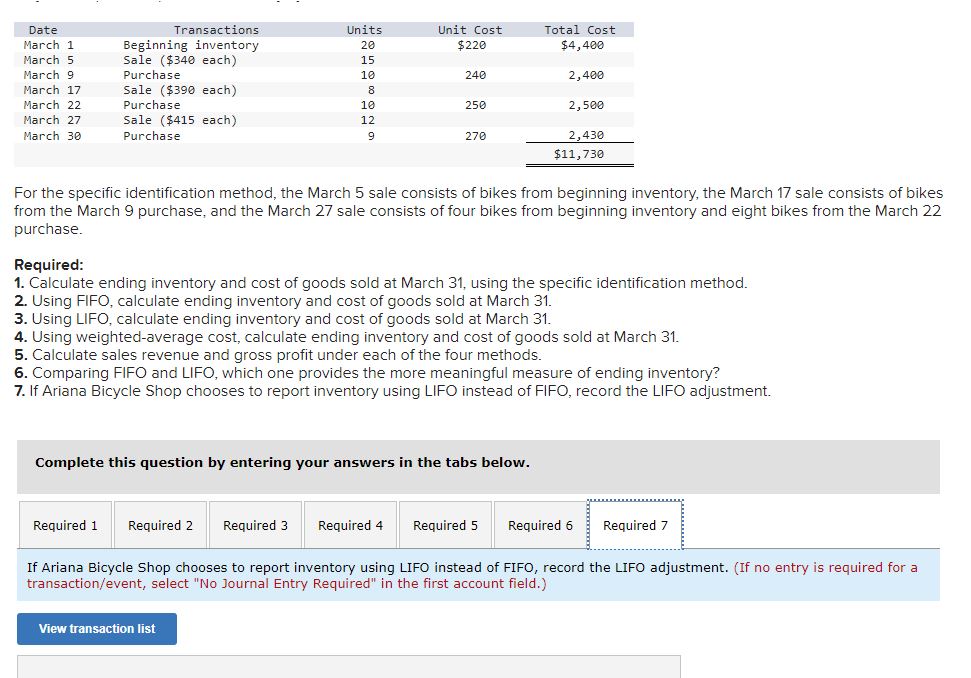The image size is (971, 678).
Task: Click the $4,400 total cost value
Action: click(582, 45)
